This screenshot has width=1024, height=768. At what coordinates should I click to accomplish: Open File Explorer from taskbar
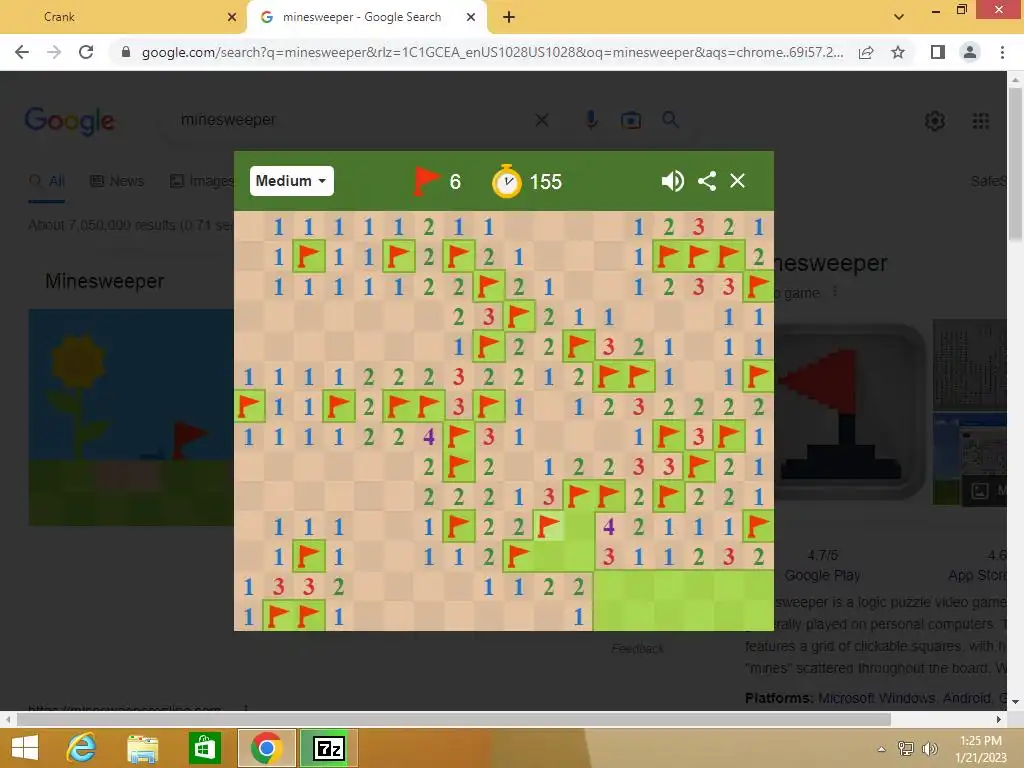tap(142, 748)
